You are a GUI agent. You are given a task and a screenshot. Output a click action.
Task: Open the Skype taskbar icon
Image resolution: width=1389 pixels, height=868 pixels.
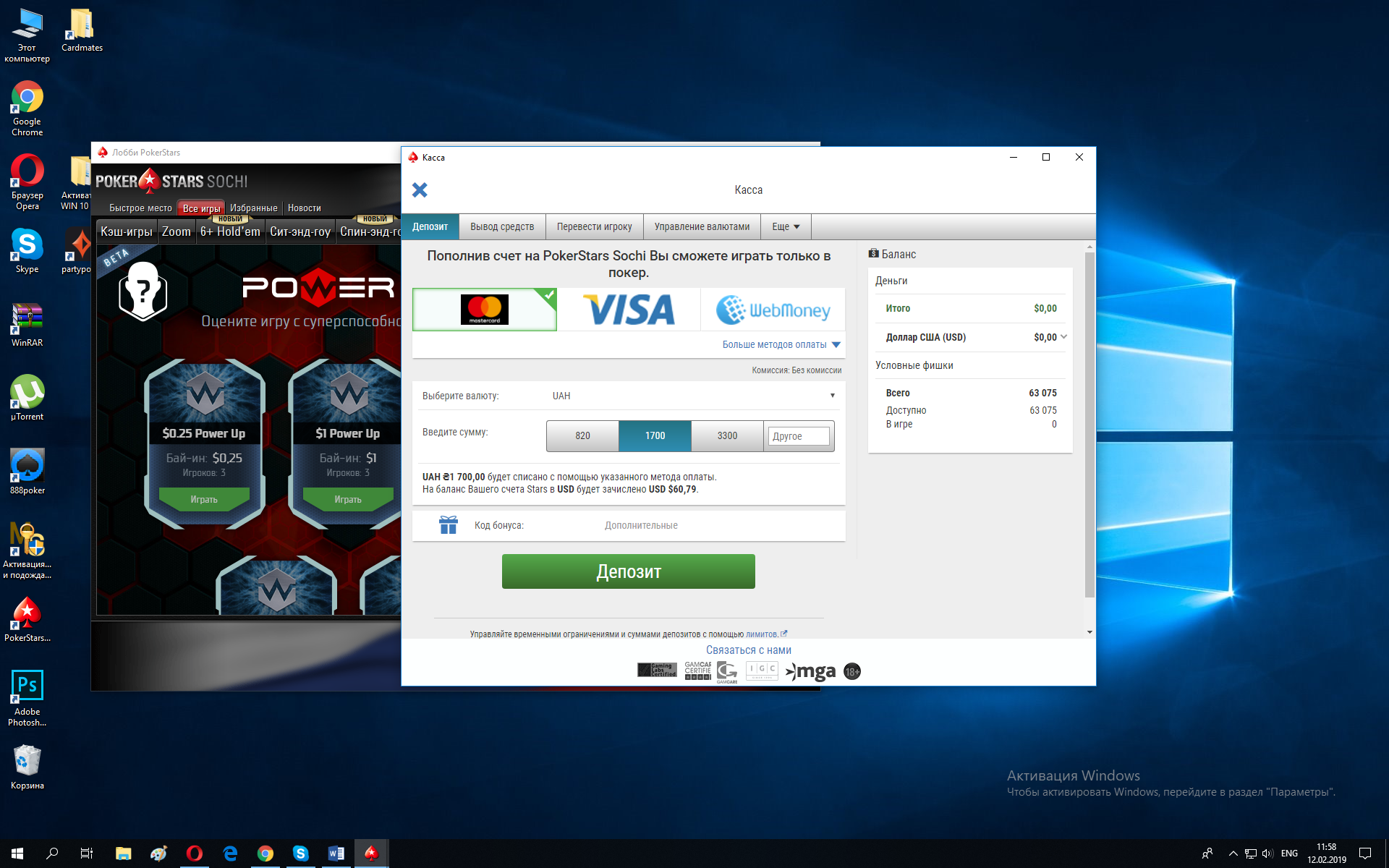(301, 854)
